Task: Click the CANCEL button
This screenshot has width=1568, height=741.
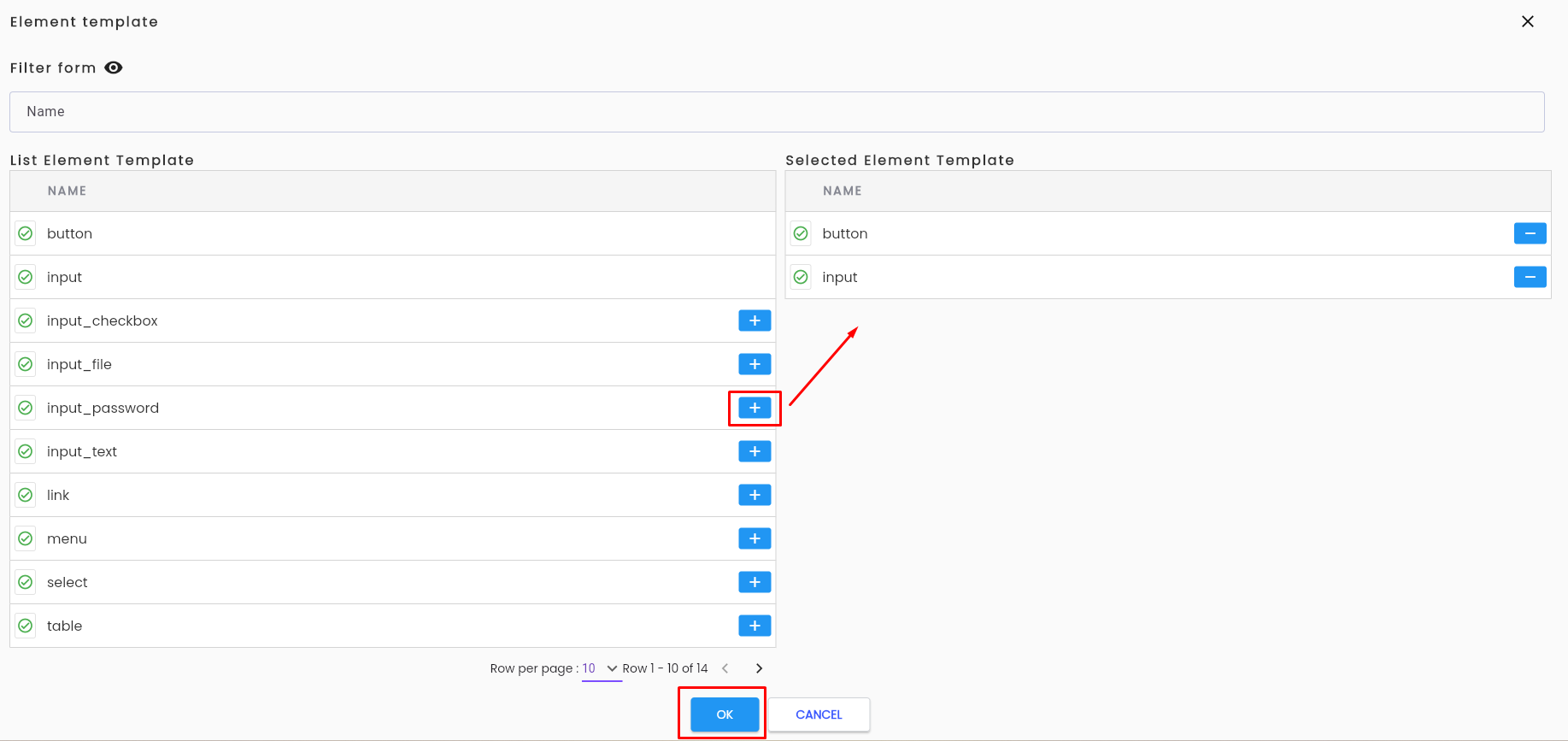Action: click(819, 715)
